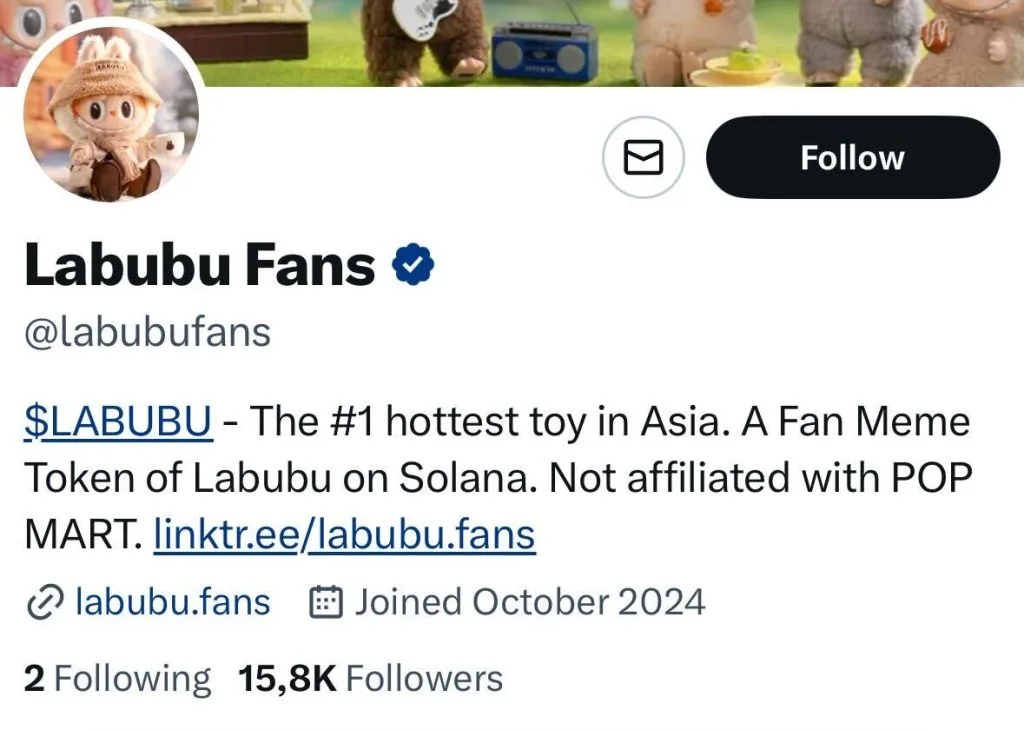Screen dimensions: 1024x730
Task: Open the $LABUBU cashtag link
Action: click(x=116, y=421)
